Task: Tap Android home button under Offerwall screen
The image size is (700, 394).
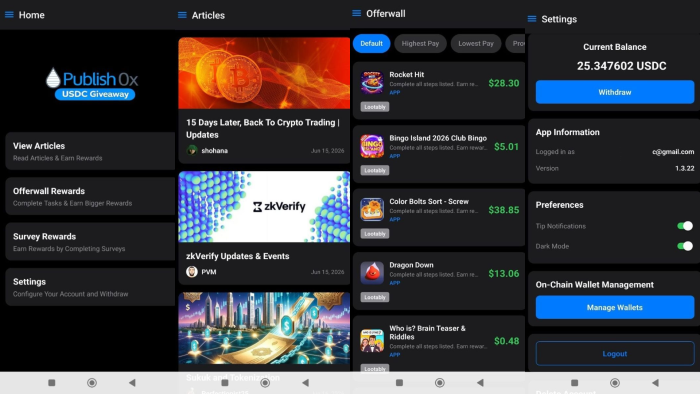Action: pos(440,382)
